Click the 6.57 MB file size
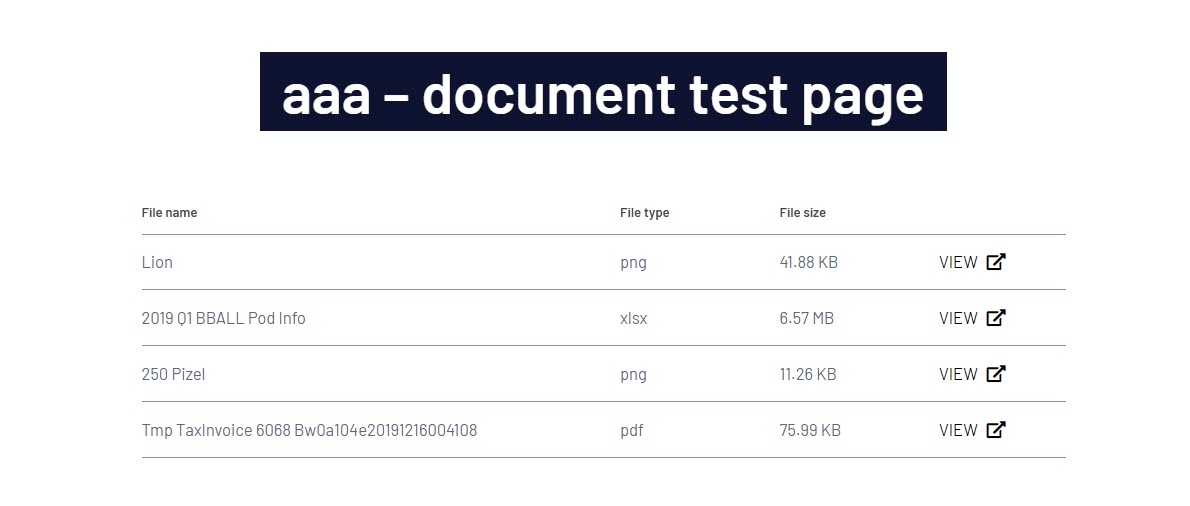Viewport: 1190px width, 506px height. (807, 319)
